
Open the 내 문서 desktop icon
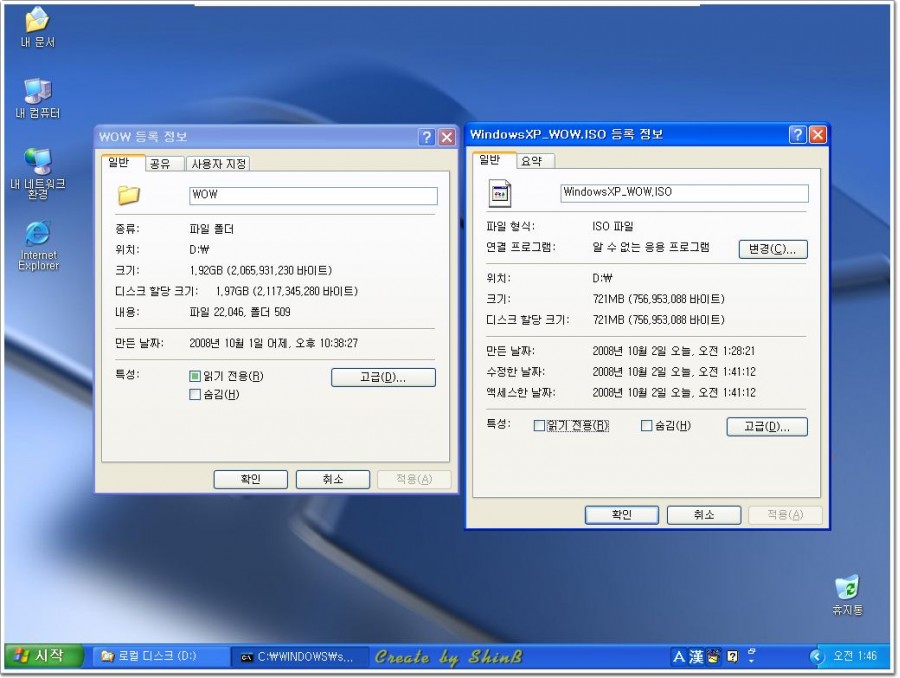click(37, 27)
